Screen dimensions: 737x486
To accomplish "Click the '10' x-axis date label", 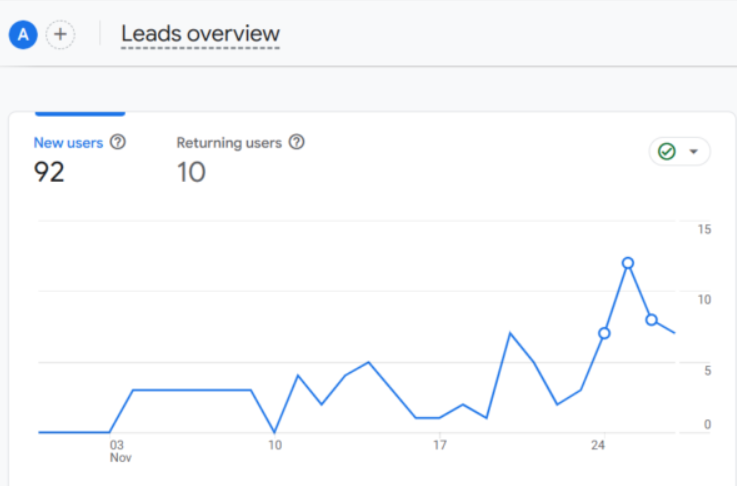I will (x=275, y=445).
